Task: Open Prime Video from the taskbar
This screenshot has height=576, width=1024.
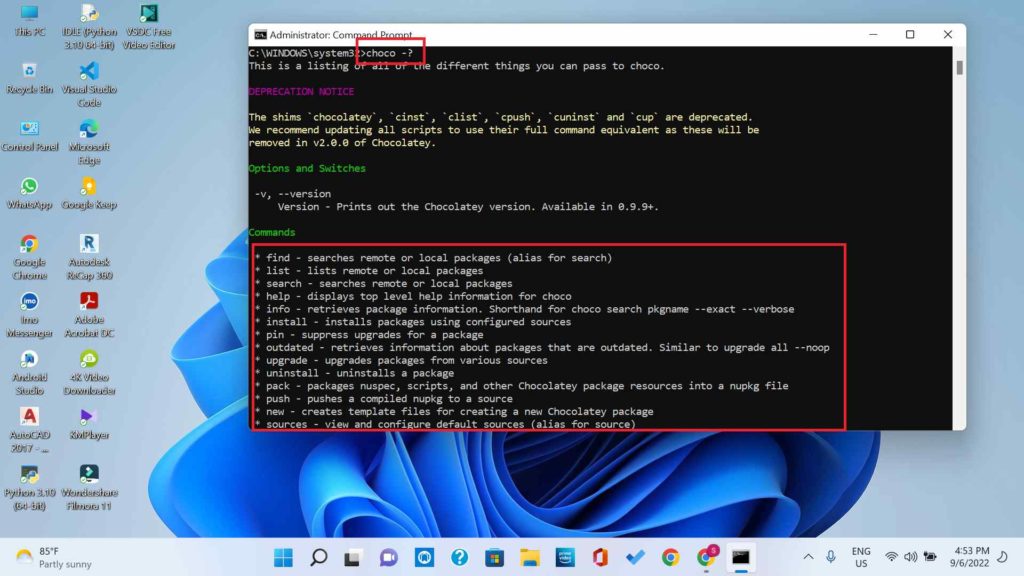Action: coord(565,557)
